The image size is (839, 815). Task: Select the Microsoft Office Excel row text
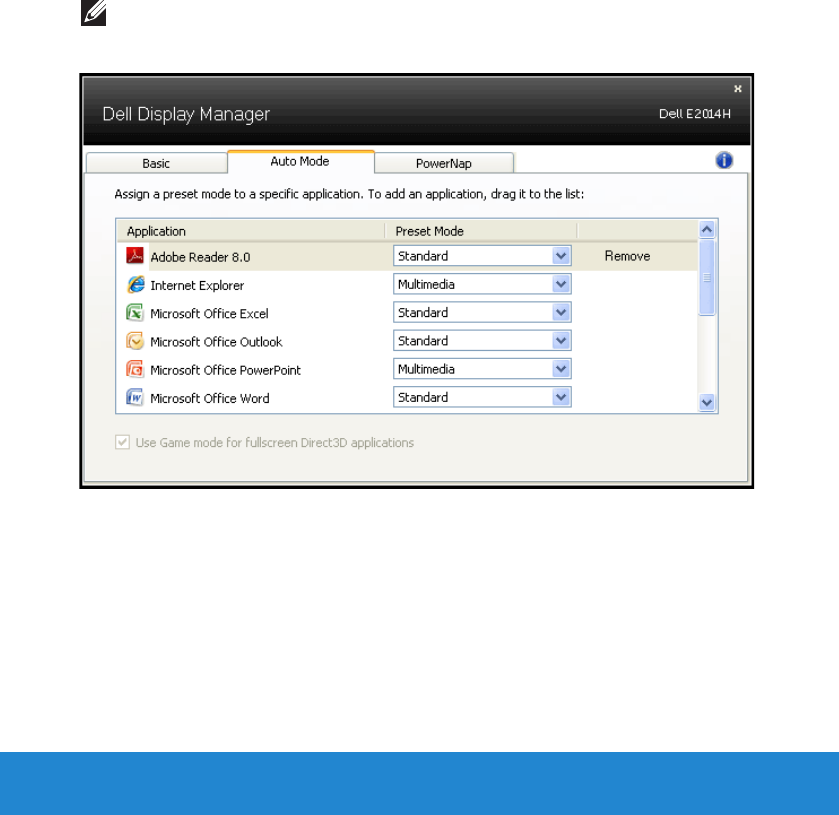pos(209,314)
